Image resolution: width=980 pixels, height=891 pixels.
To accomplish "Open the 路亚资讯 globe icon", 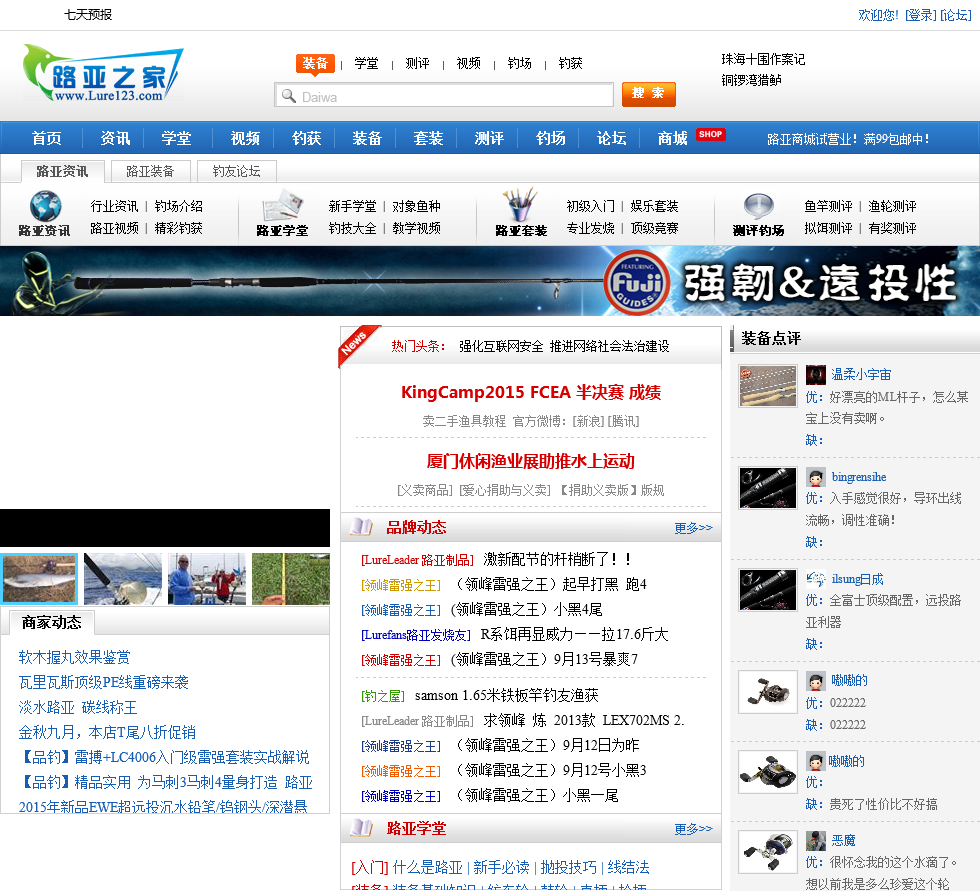I will click(45, 206).
